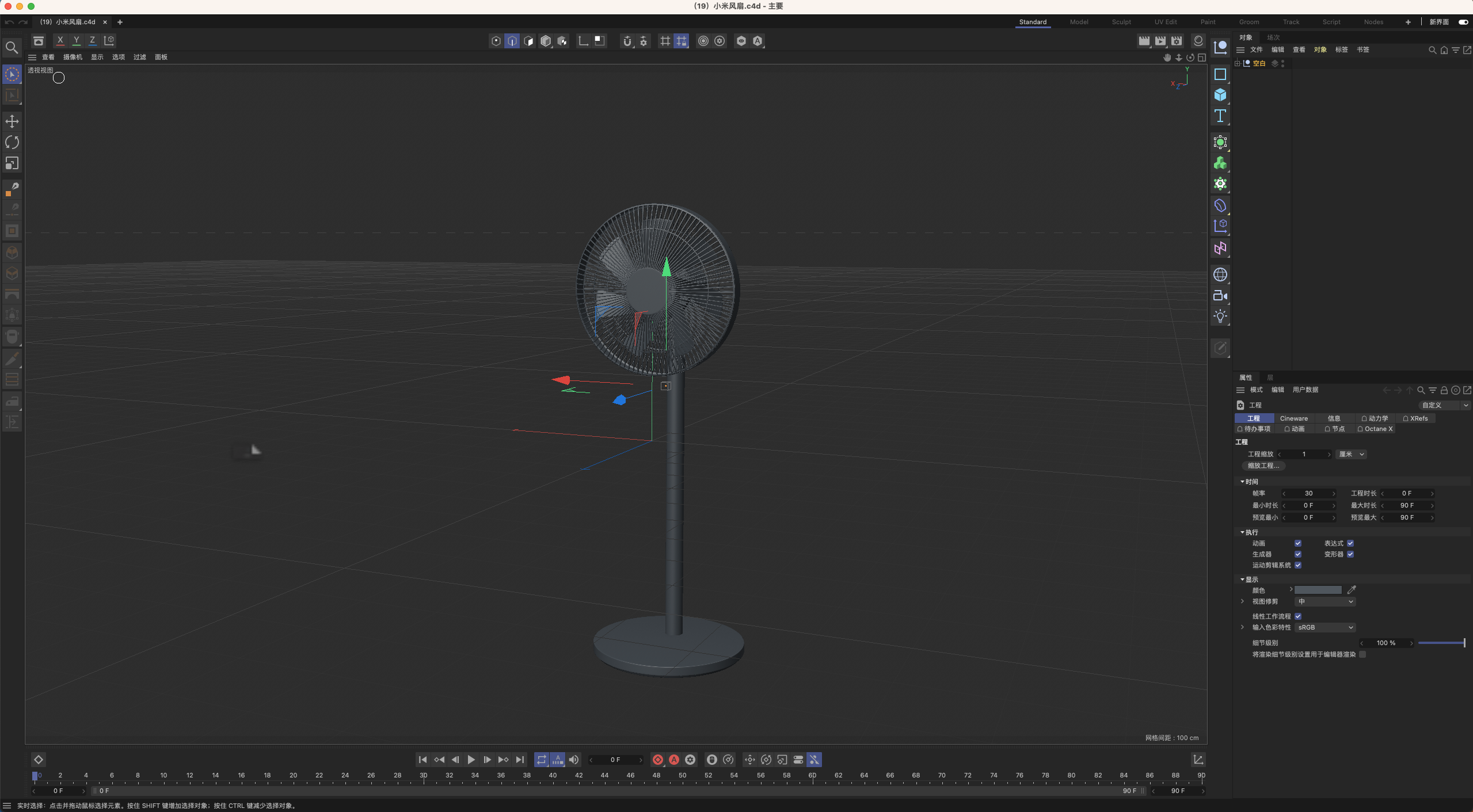Add a camera object
This screenshot has height=812, width=1473.
[1220, 295]
